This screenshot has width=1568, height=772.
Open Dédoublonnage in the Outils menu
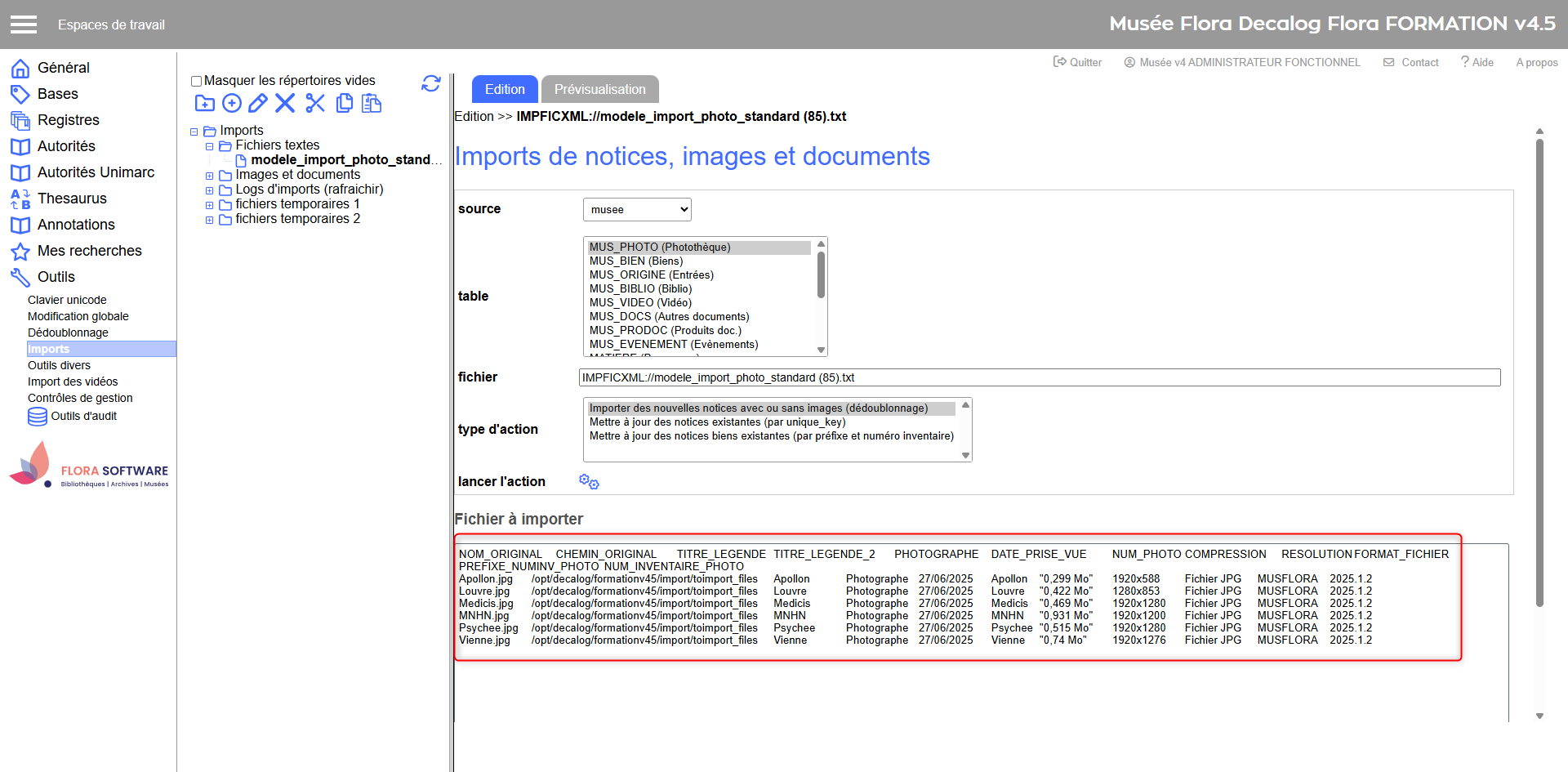pos(68,332)
